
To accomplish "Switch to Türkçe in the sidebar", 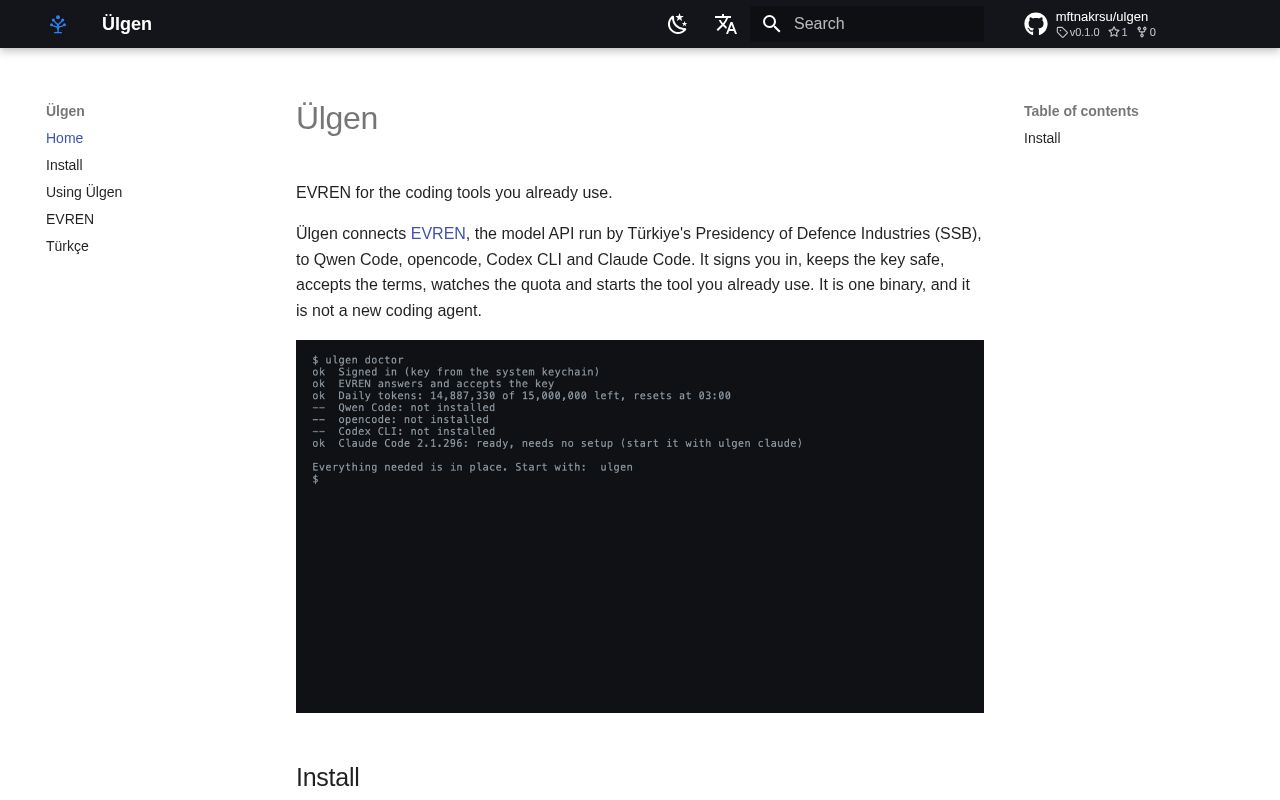I will (67, 246).
